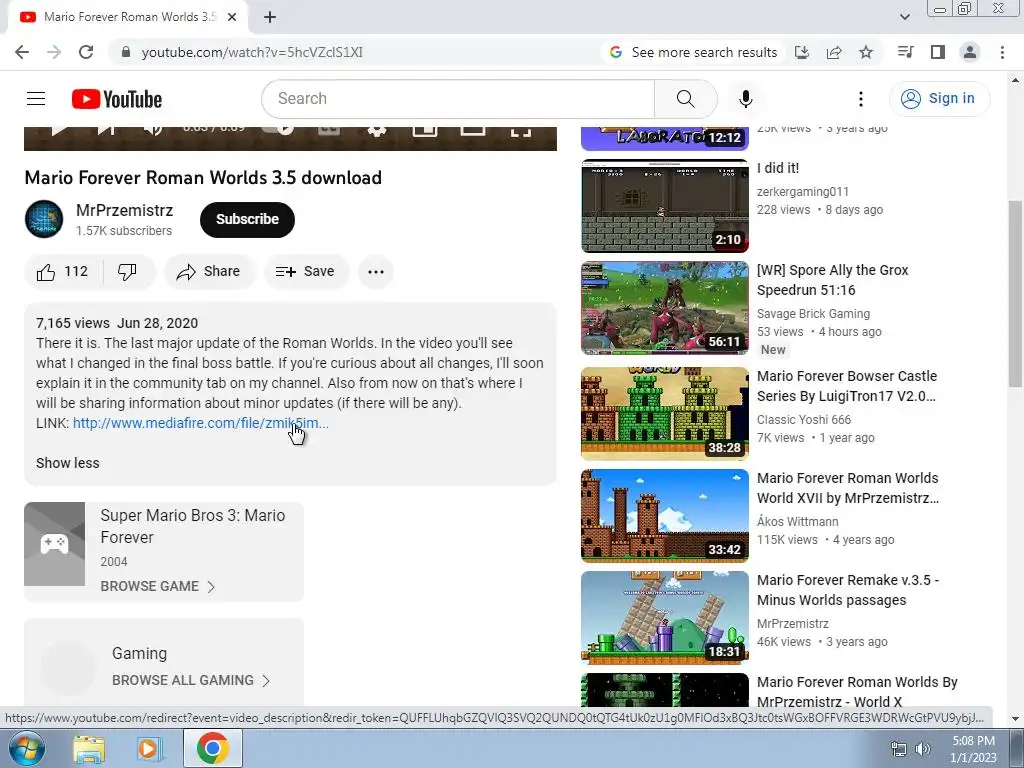Skip to next video in player
This screenshot has width=1024, height=768.
pos(106,131)
